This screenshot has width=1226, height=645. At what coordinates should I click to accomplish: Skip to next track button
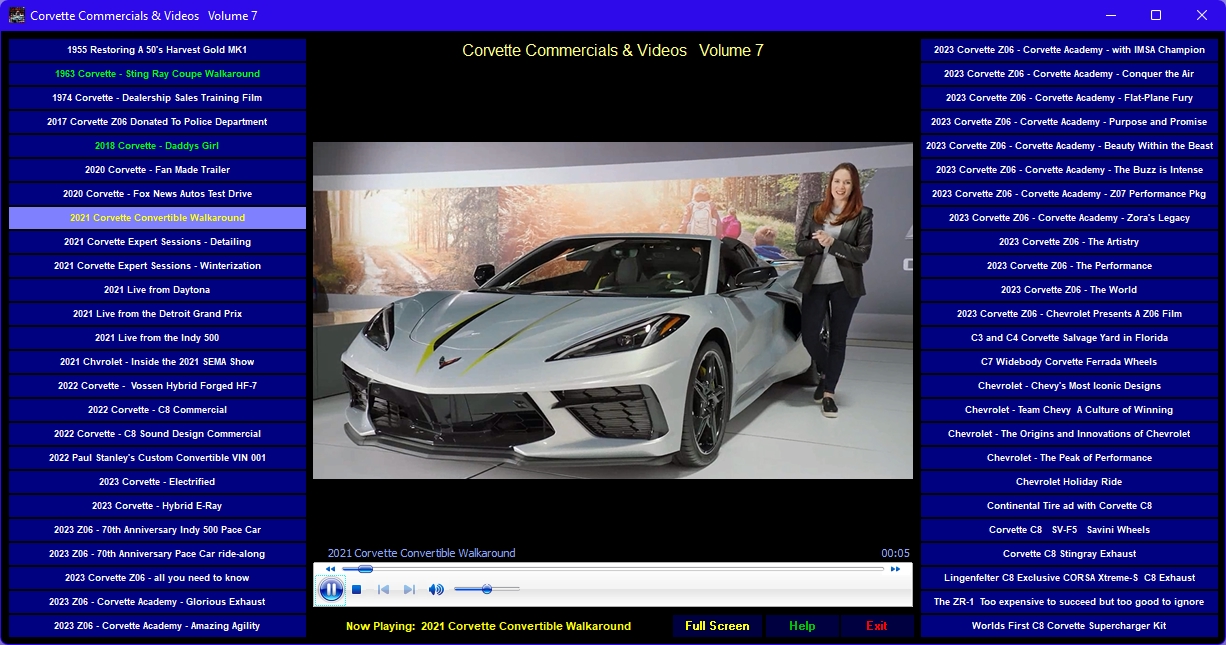click(409, 590)
